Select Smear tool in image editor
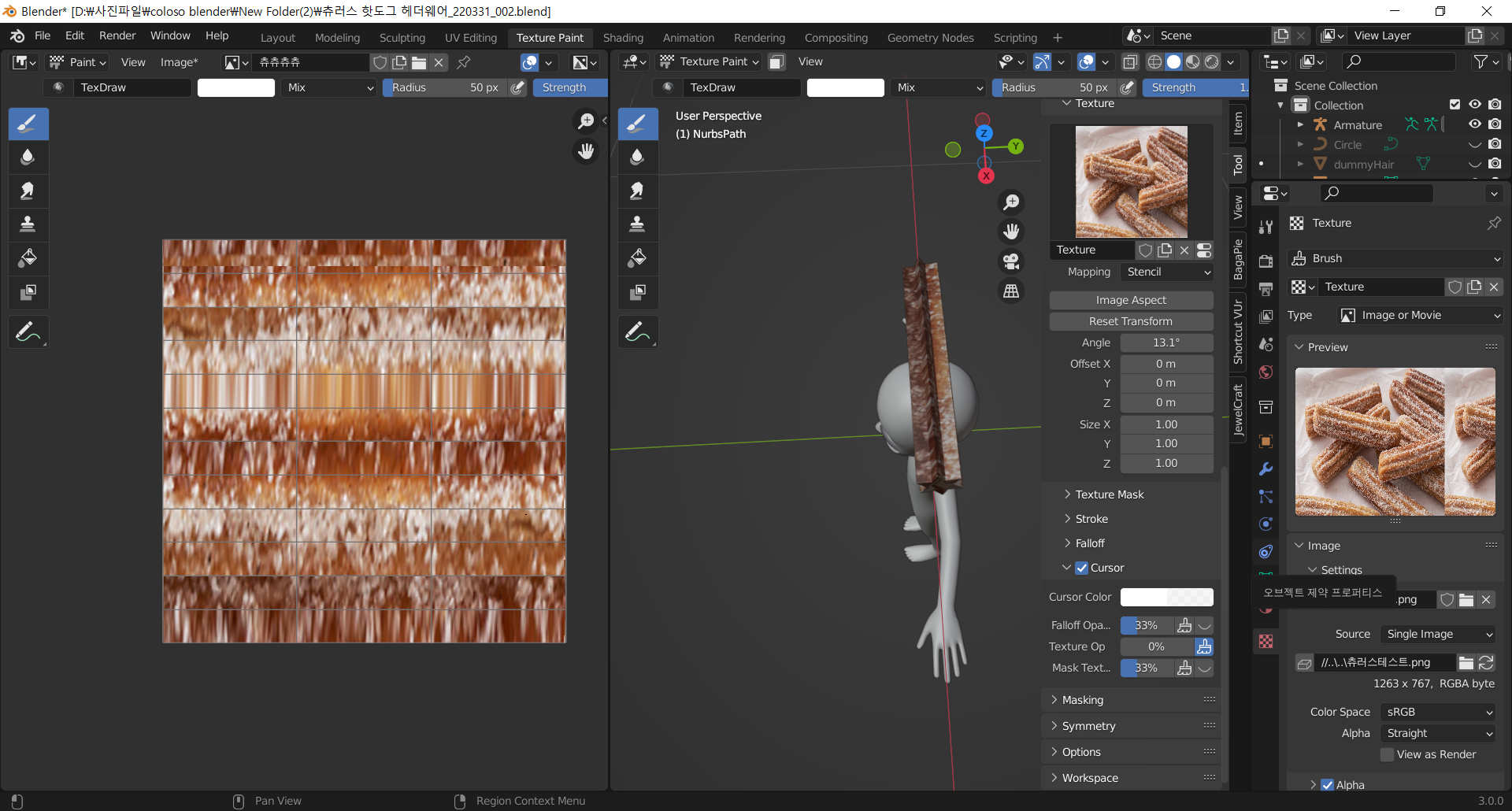Image resolution: width=1512 pixels, height=811 pixels. click(28, 191)
